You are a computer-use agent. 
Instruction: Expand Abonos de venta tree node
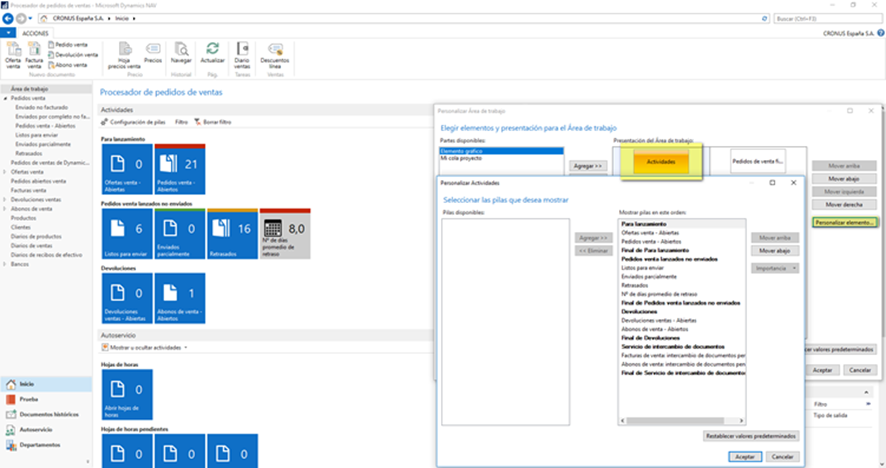6,209
